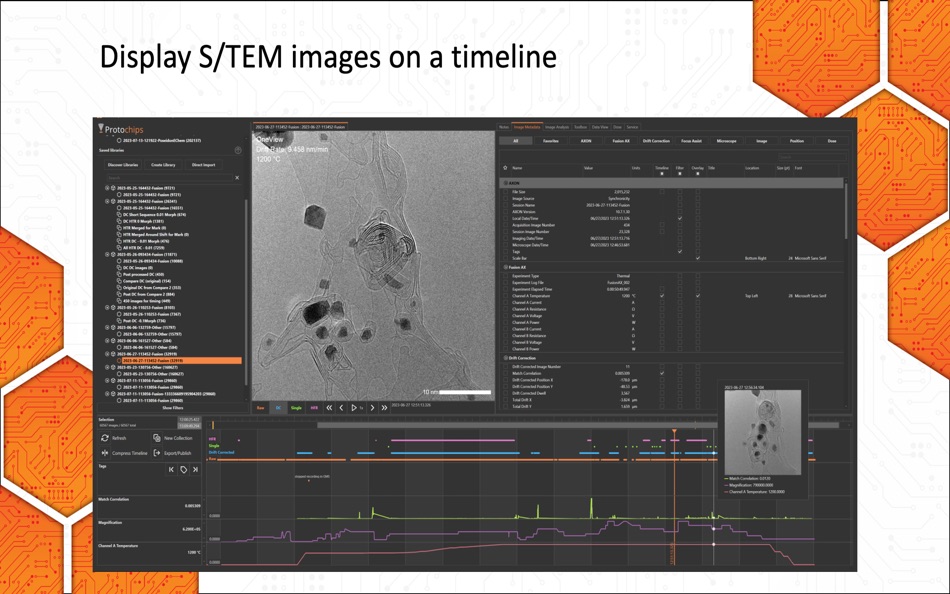Clear the library search with the X icon
This screenshot has height=594, width=950.
click(238, 177)
